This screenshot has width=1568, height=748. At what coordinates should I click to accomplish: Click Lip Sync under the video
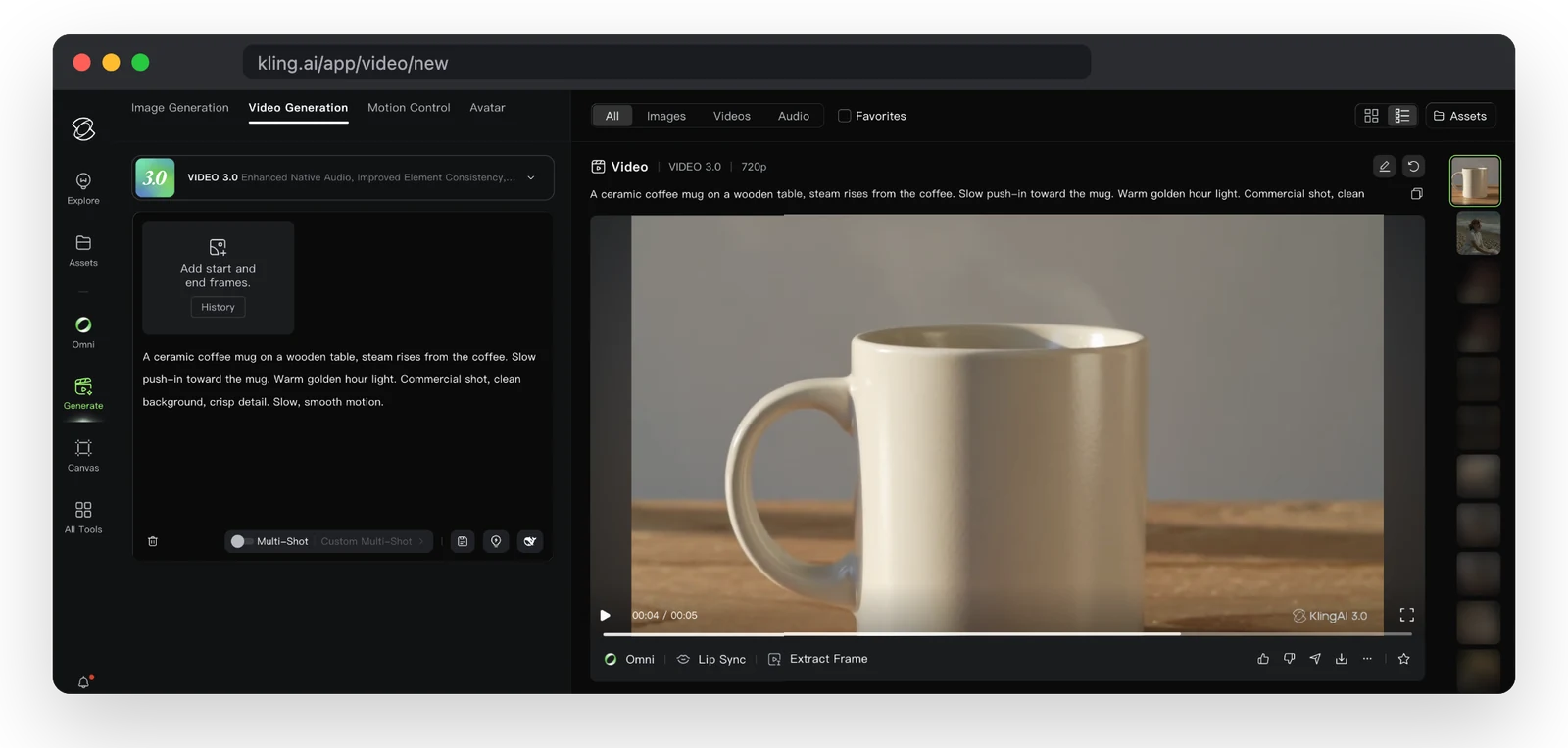point(711,659)
